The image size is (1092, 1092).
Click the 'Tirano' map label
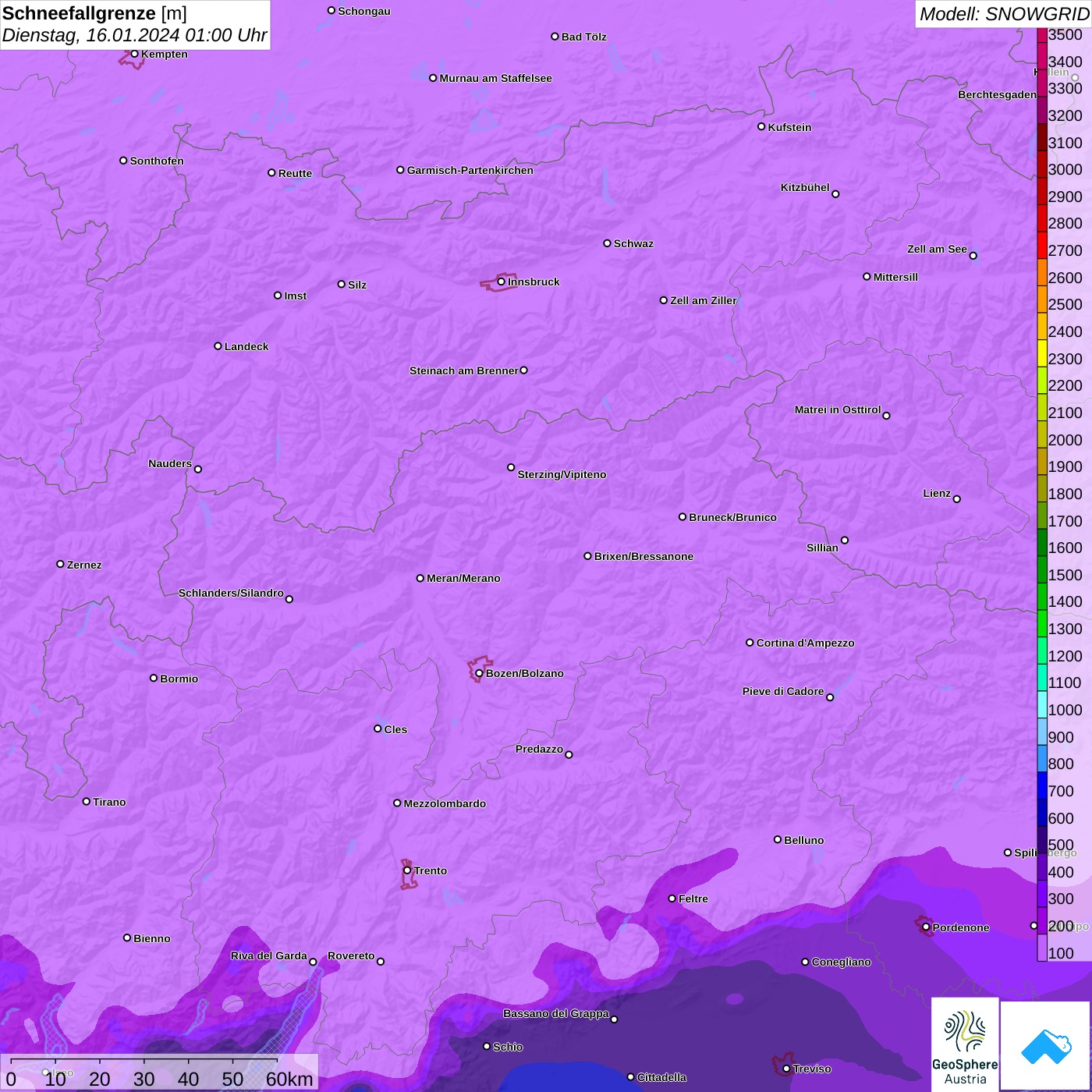(x=109, y=802)
